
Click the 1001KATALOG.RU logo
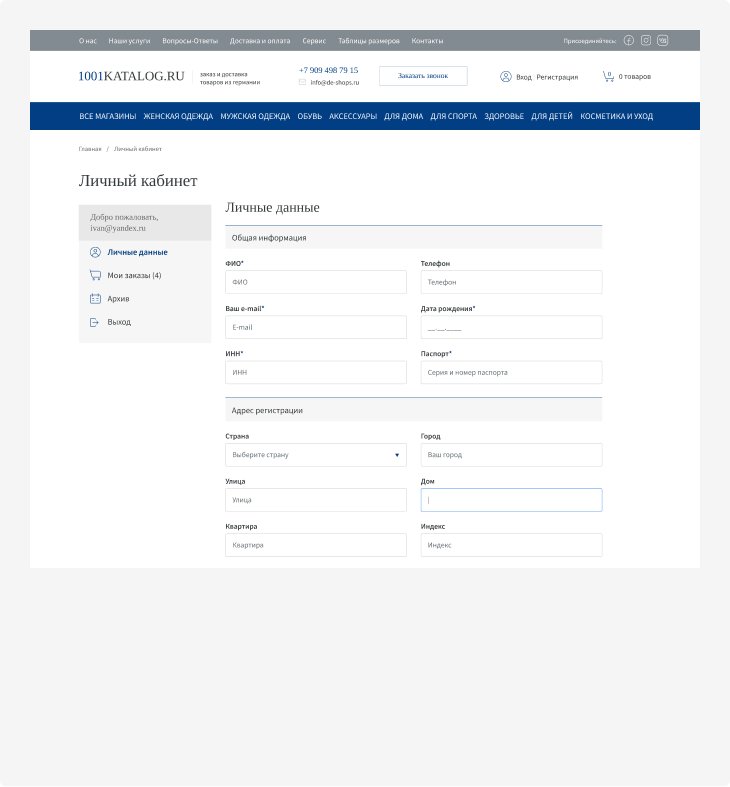(132, 76)
